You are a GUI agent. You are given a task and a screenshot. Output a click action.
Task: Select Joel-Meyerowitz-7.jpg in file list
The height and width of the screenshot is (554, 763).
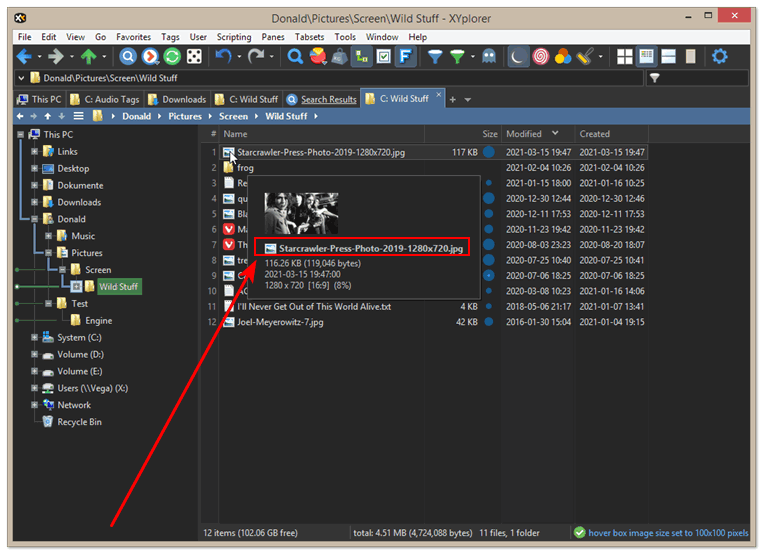click(272, 322)
